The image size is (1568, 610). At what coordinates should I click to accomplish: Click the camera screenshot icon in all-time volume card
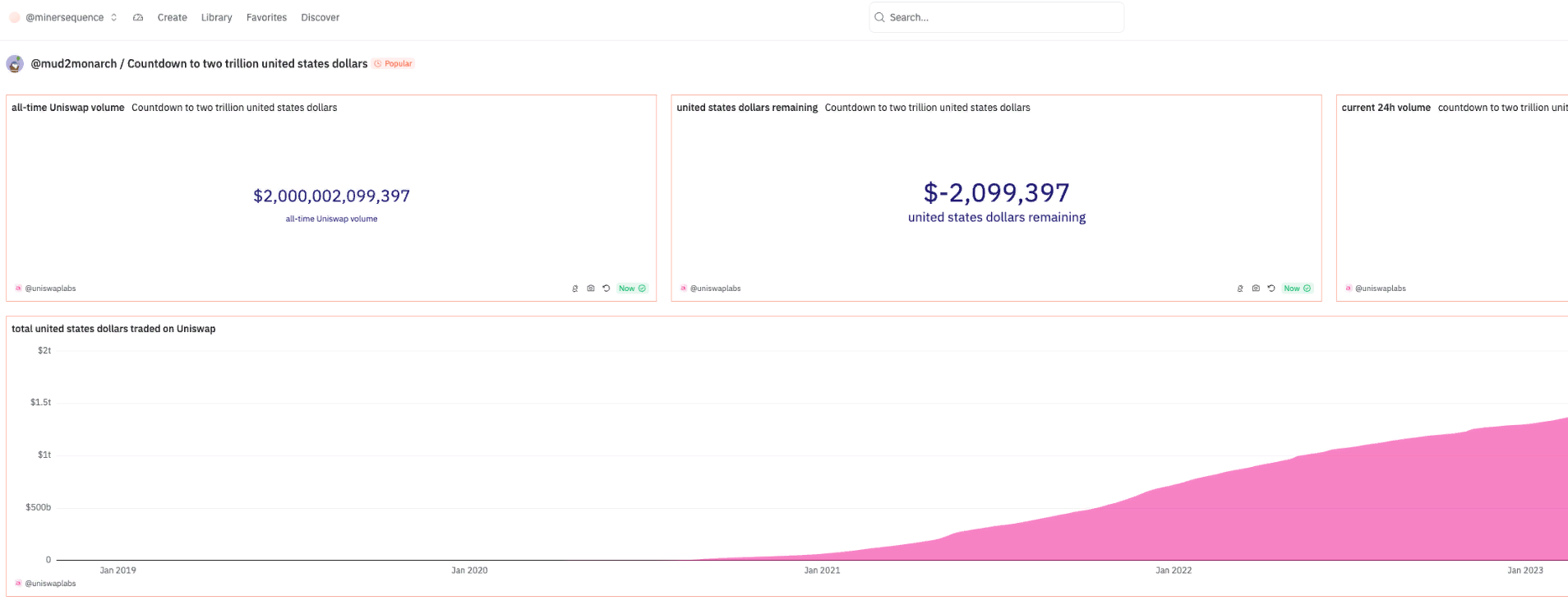tap(590, 289)
